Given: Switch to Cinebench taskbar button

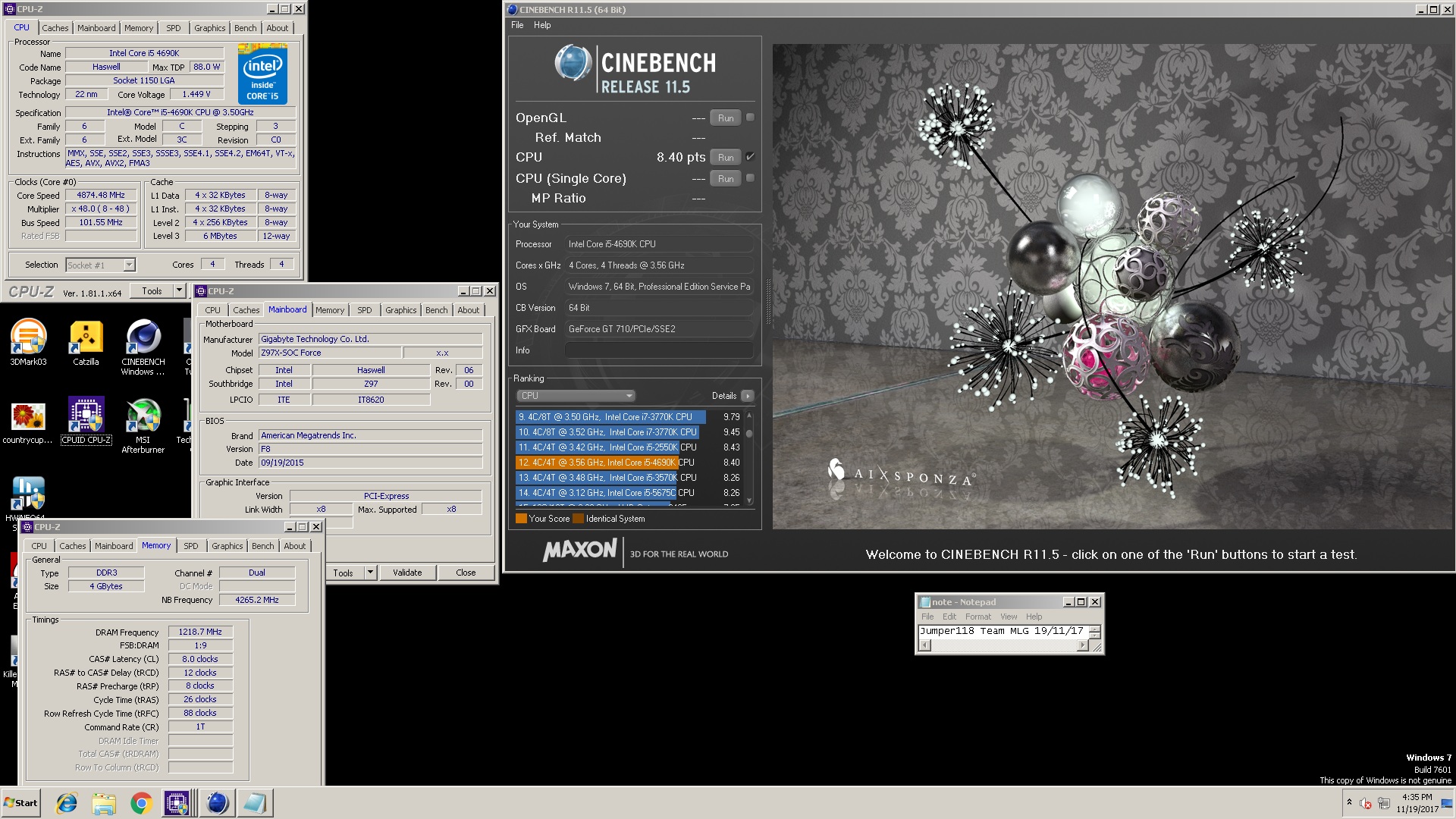Looking at the screenshot, I should click(x=217, y=803).
